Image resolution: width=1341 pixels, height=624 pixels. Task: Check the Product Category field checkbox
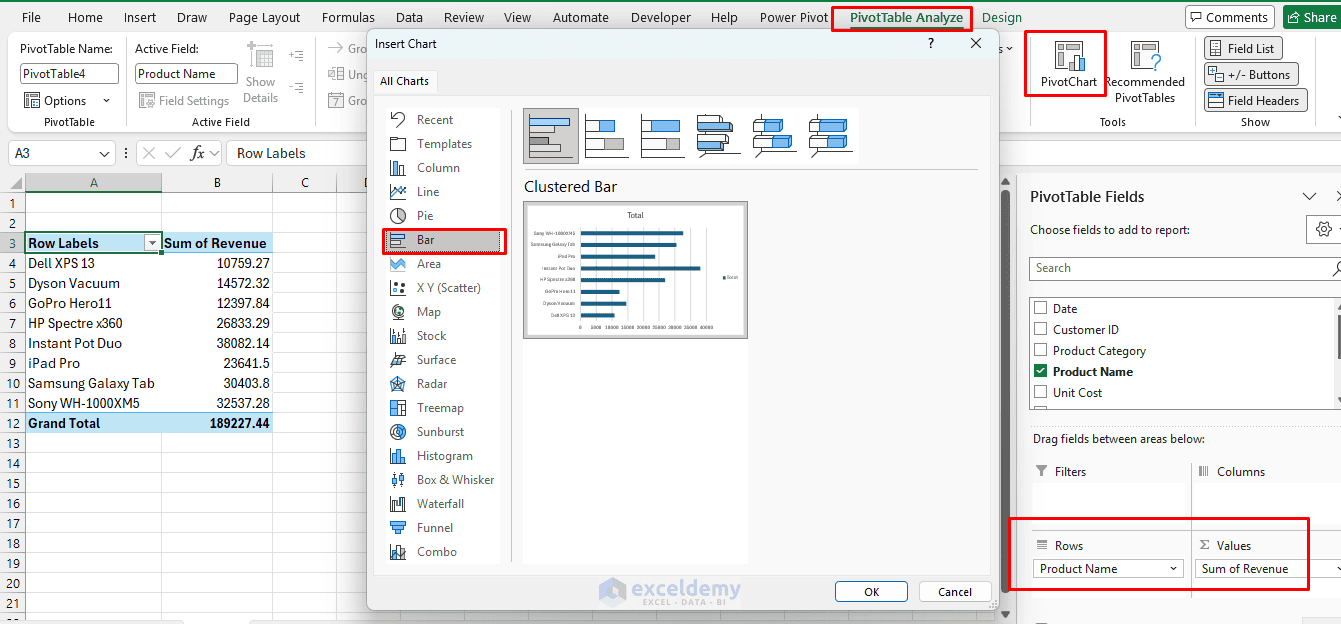click(1040, 351)
